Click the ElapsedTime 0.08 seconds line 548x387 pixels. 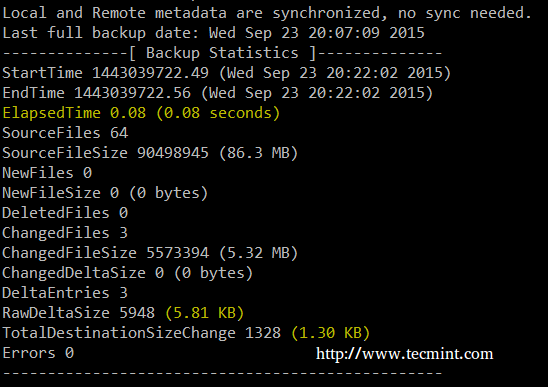(x=141, y=113)
